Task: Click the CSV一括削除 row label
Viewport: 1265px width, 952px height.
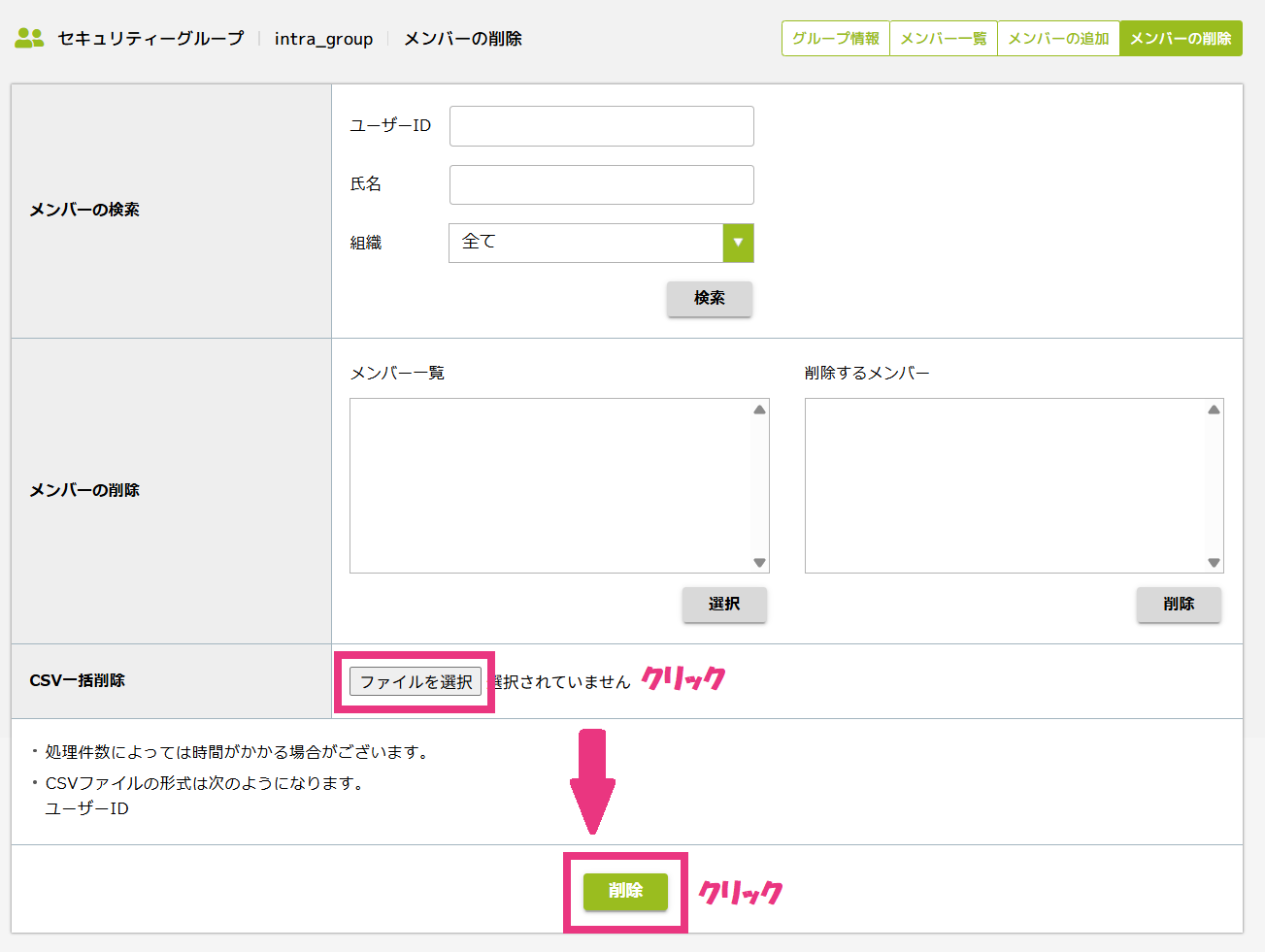Action: pos(78,680)
